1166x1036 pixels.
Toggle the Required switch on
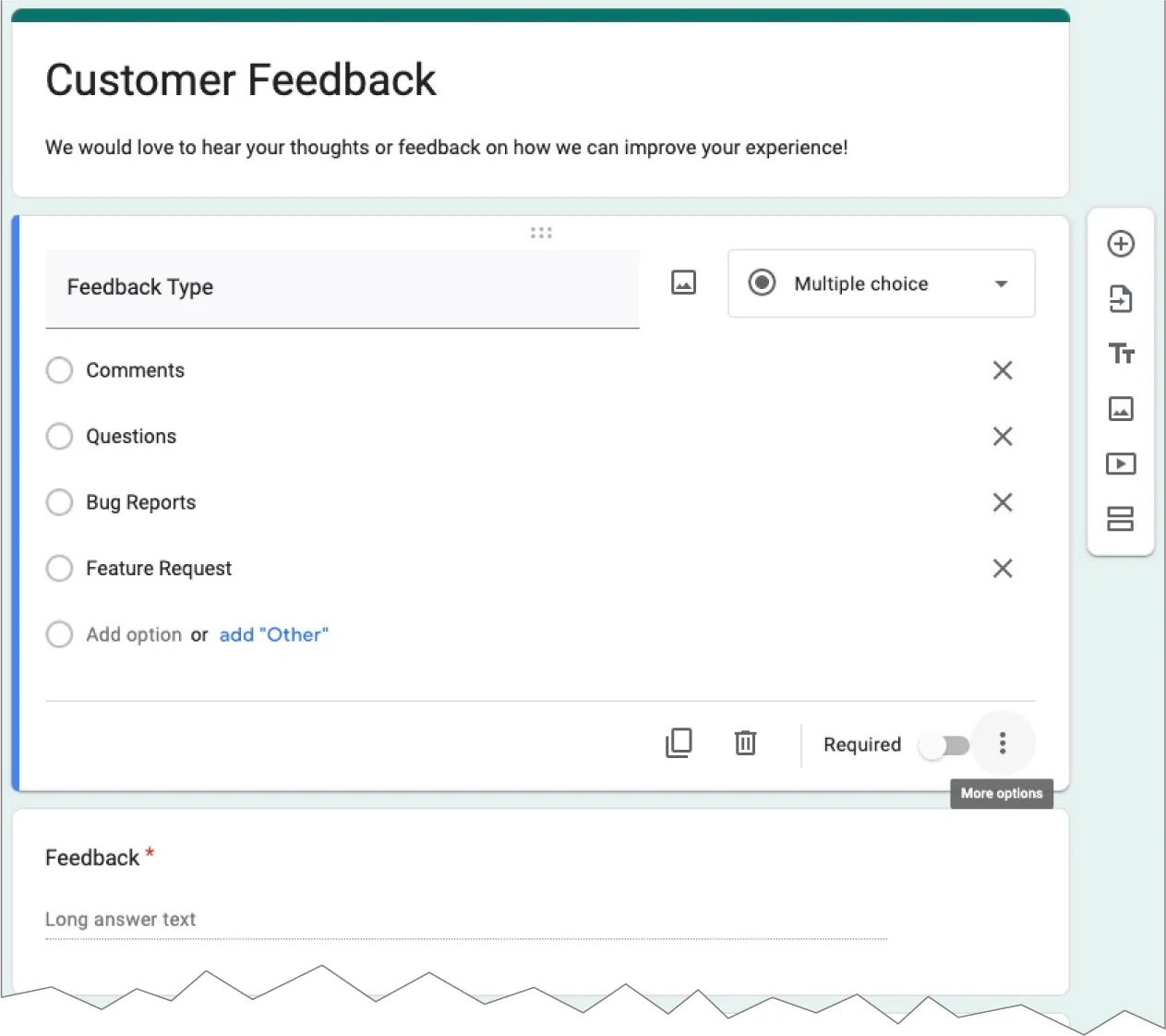tap(944, 745)
